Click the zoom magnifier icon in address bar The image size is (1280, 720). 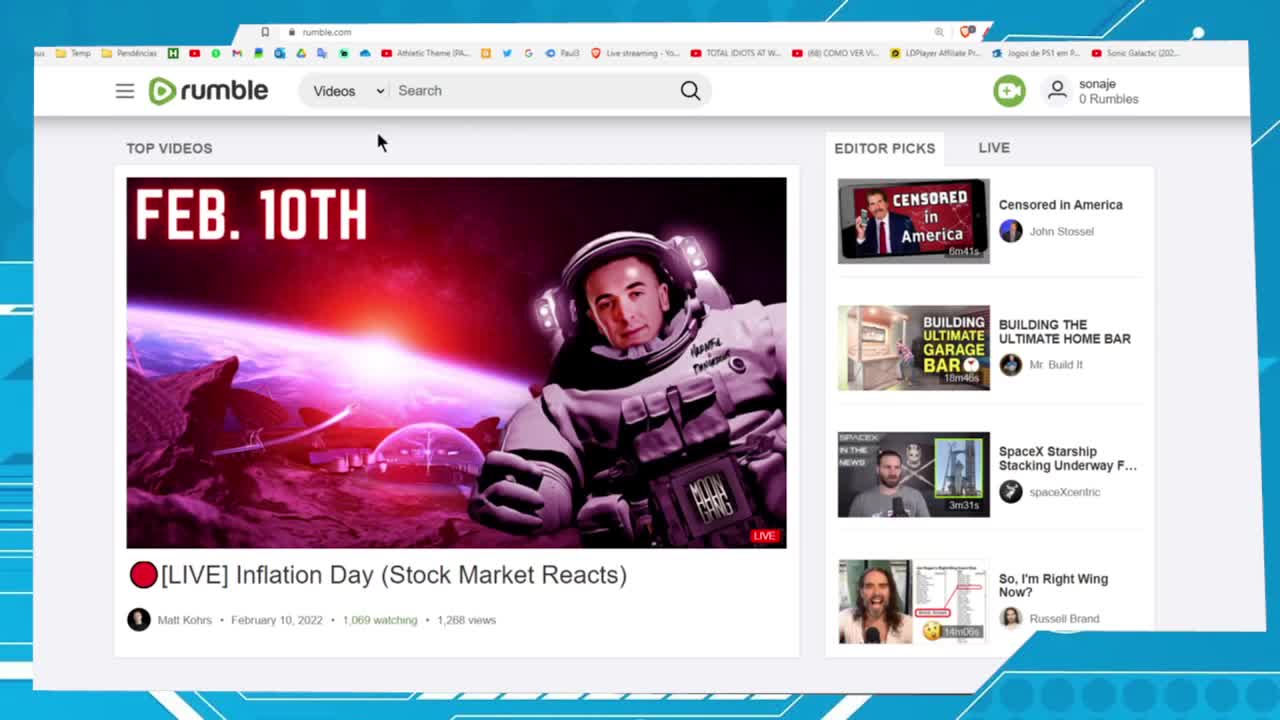(x=939, y=32)
